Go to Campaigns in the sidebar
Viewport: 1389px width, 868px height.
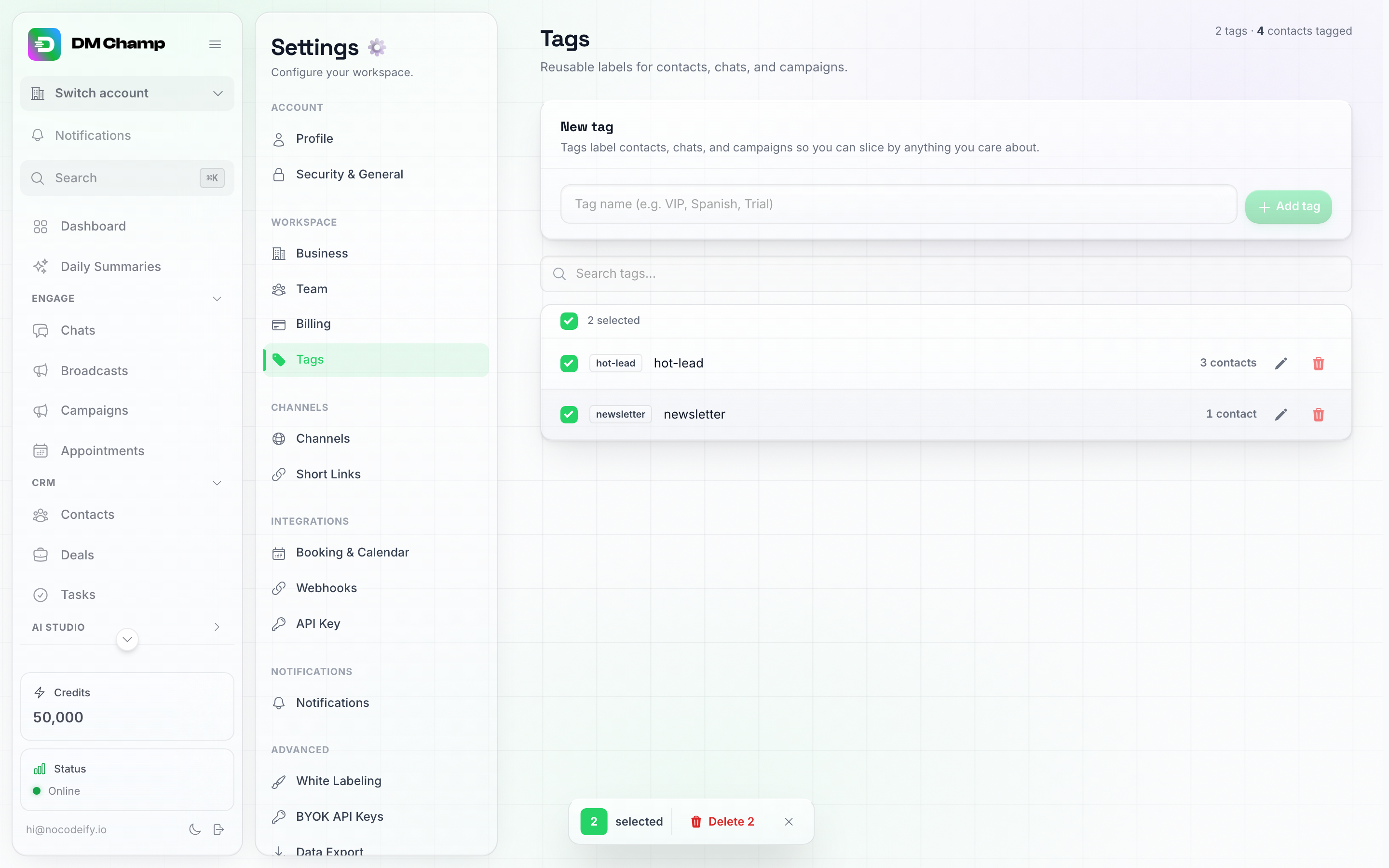[127, 411]
